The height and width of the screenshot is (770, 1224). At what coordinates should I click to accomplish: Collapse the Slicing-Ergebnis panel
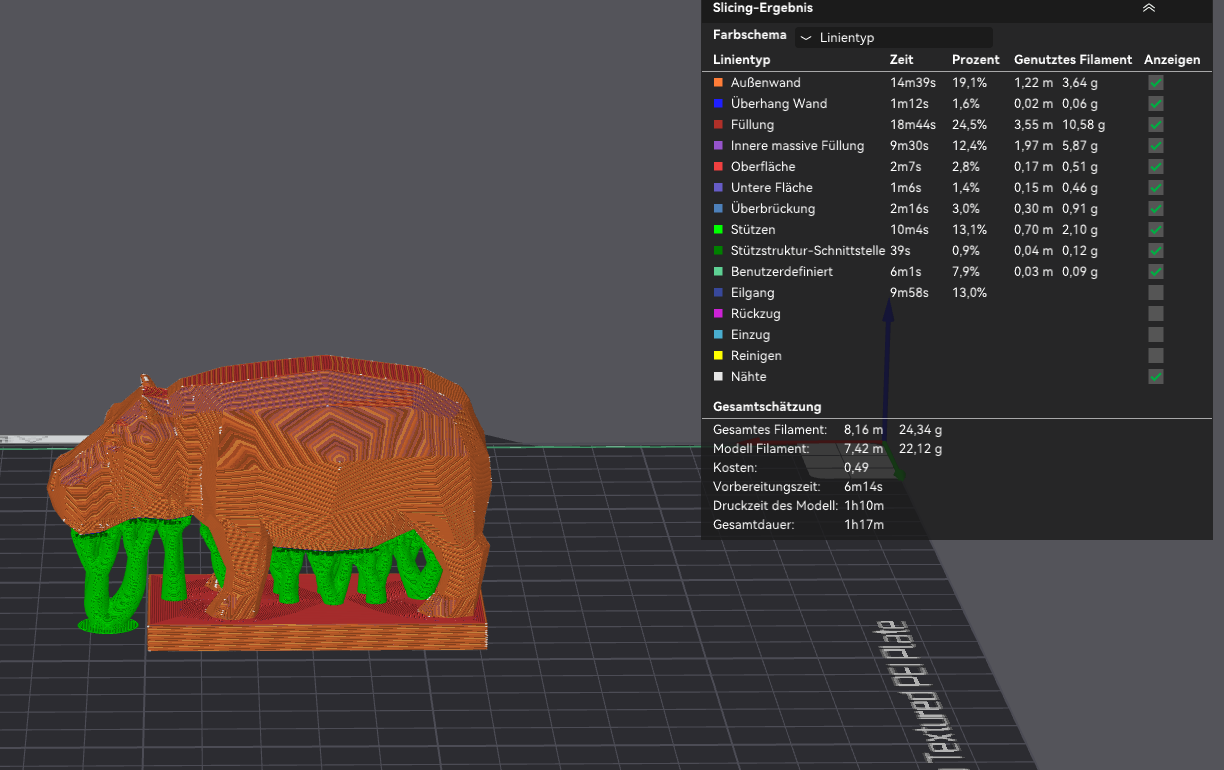(x=1149, y=8)
